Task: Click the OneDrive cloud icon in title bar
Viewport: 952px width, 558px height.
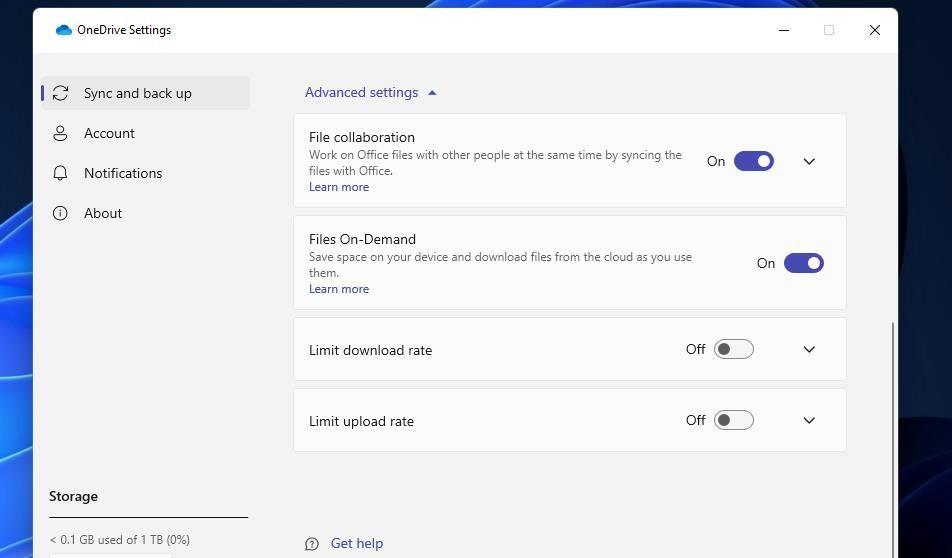Action: tap(64, 30)
